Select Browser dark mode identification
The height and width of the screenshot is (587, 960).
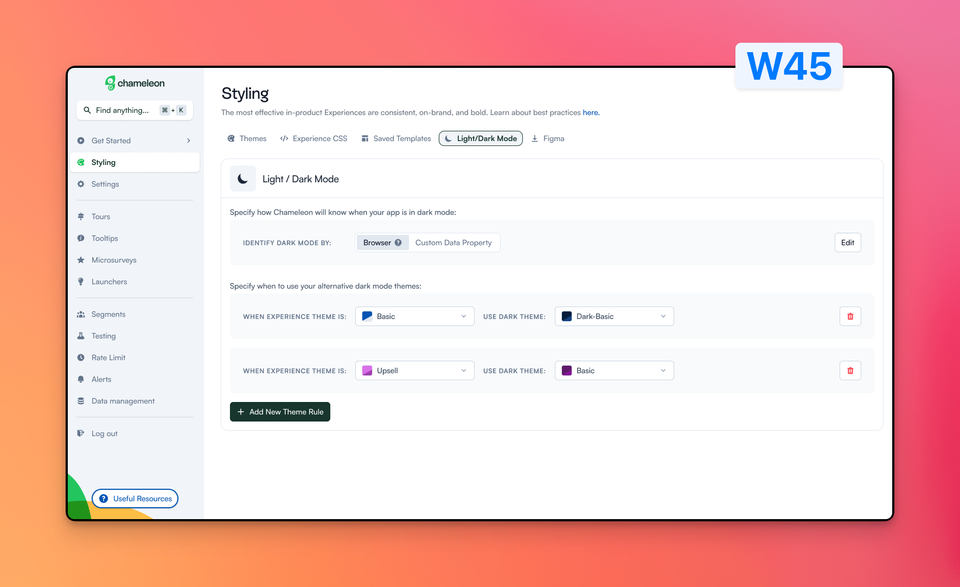(382, 242)
